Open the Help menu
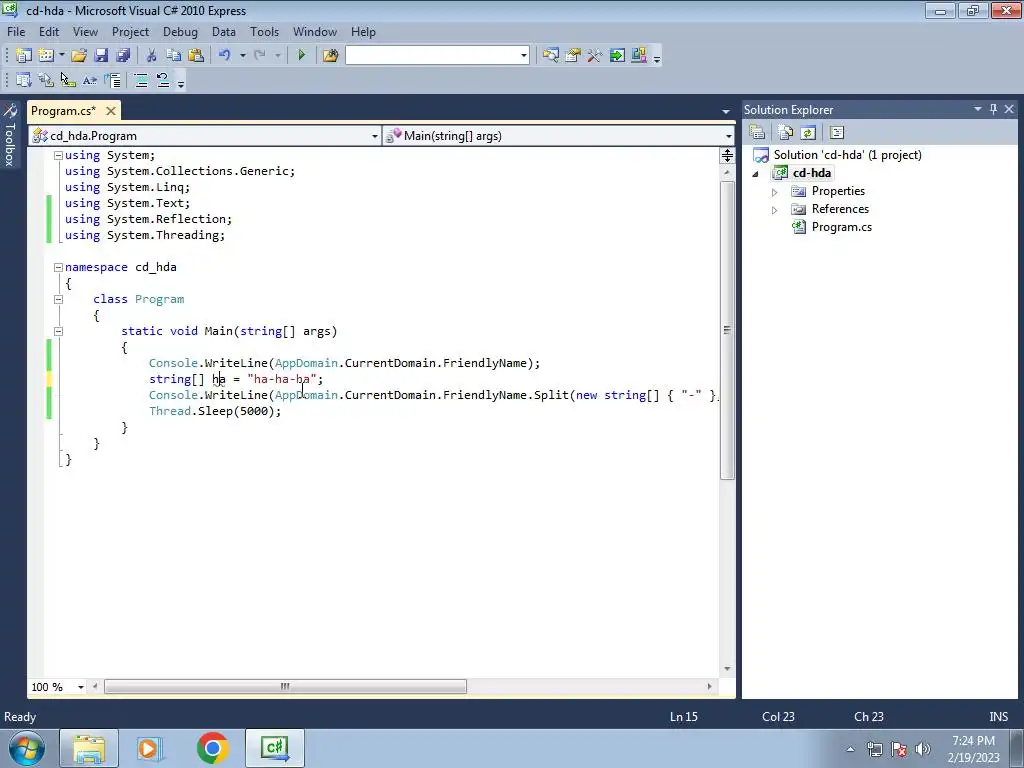This screenshot has width=1024, height=768. point(363,32)
